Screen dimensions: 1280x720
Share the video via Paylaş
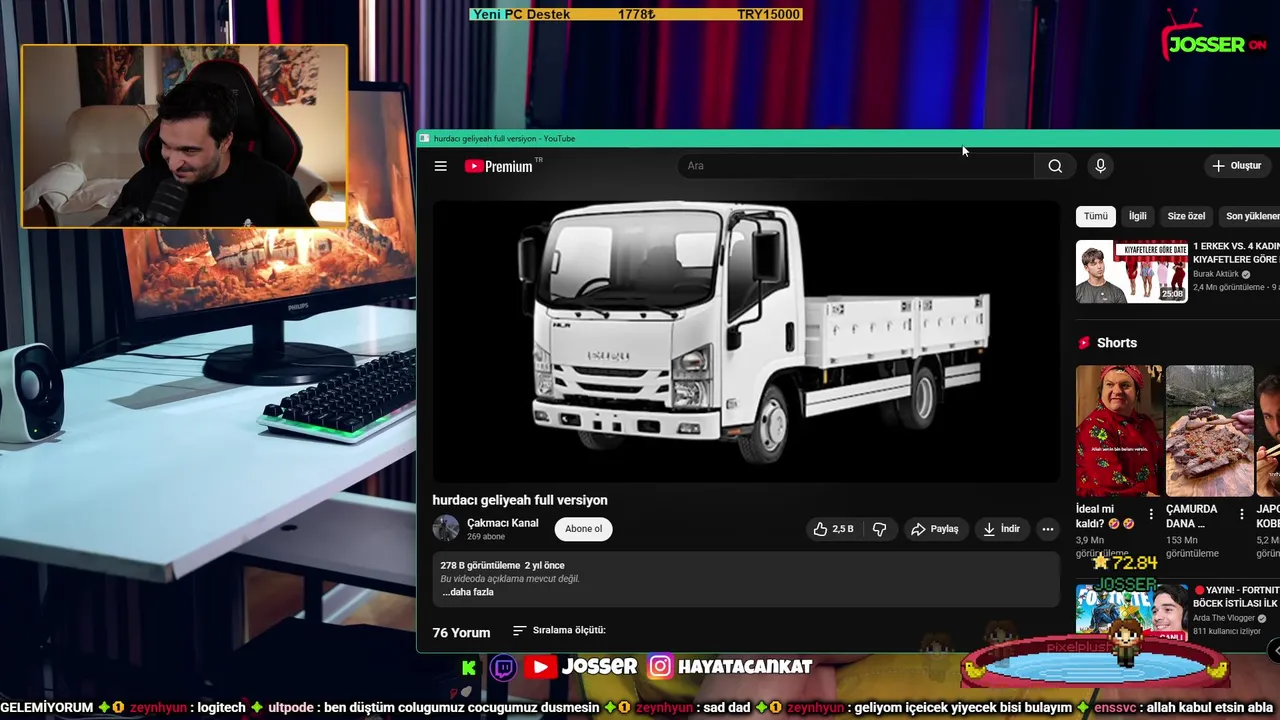pos(934,529)
